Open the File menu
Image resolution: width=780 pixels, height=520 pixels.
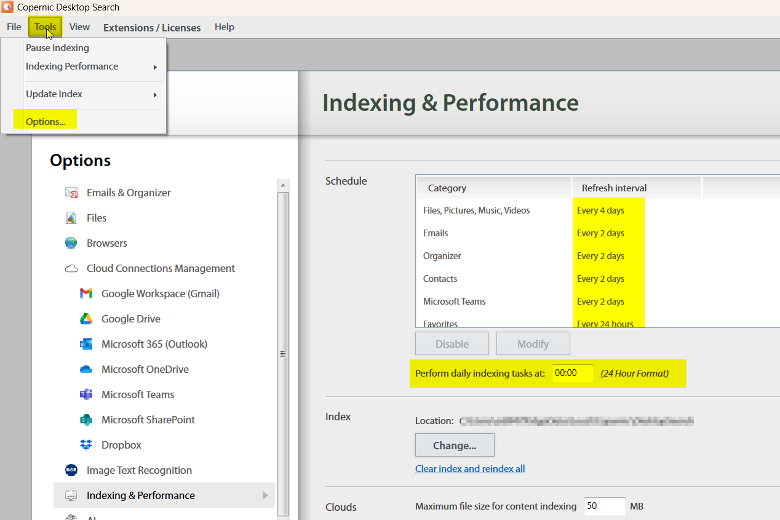click(x=14, y=27)
